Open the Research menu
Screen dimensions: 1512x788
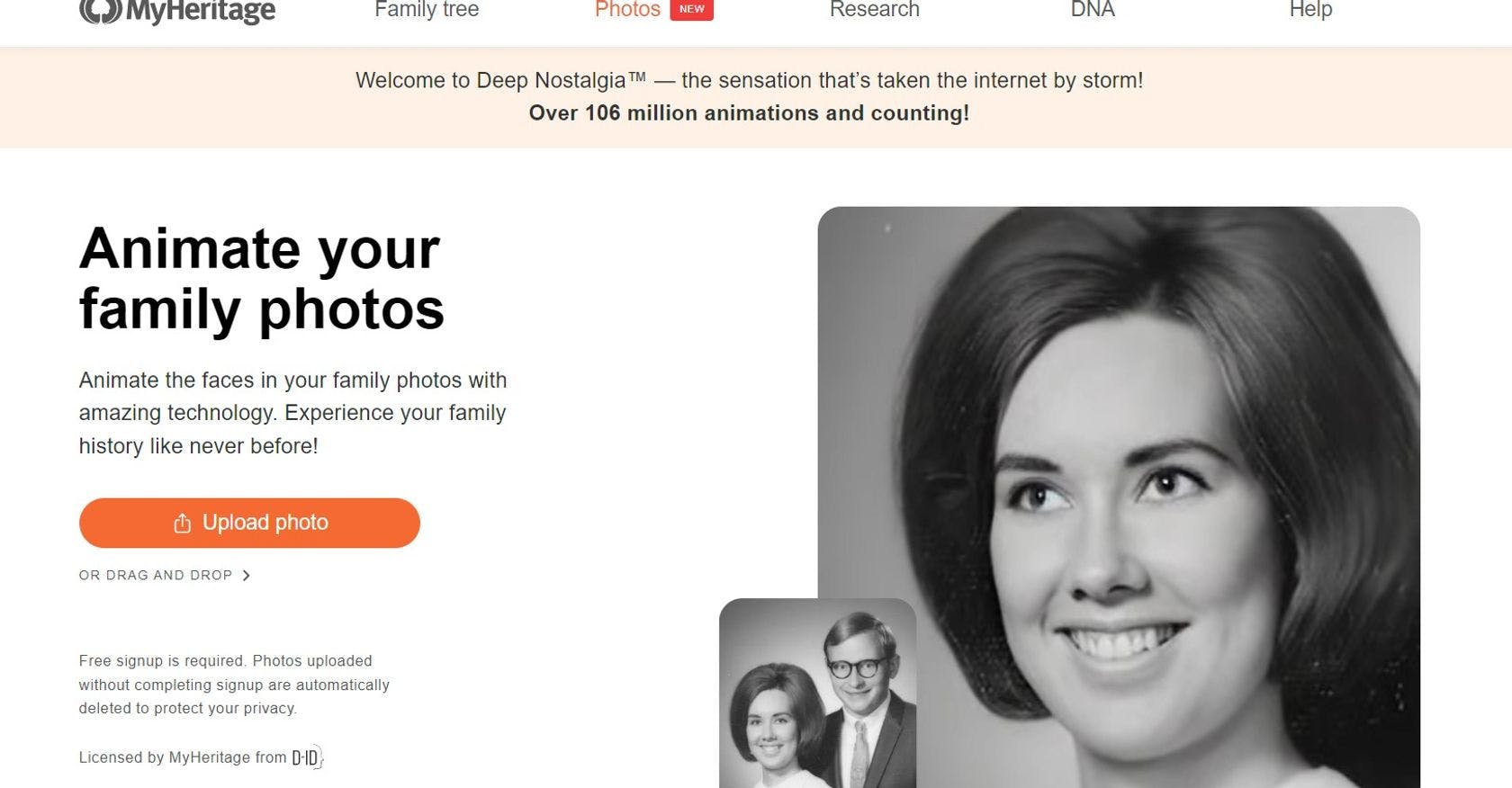[x=875, y=10]
